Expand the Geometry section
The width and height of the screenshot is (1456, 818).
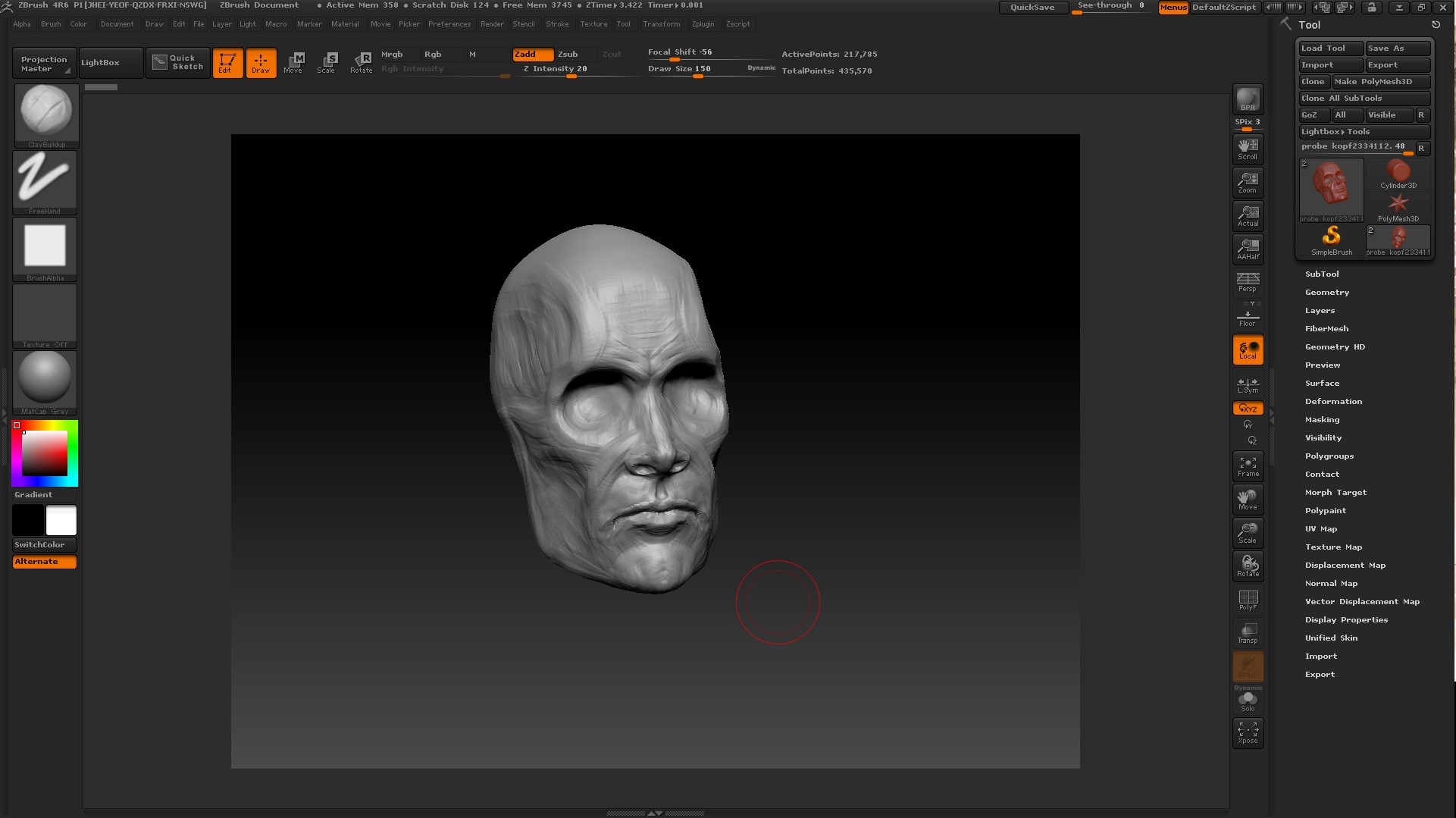(1326, 293)
